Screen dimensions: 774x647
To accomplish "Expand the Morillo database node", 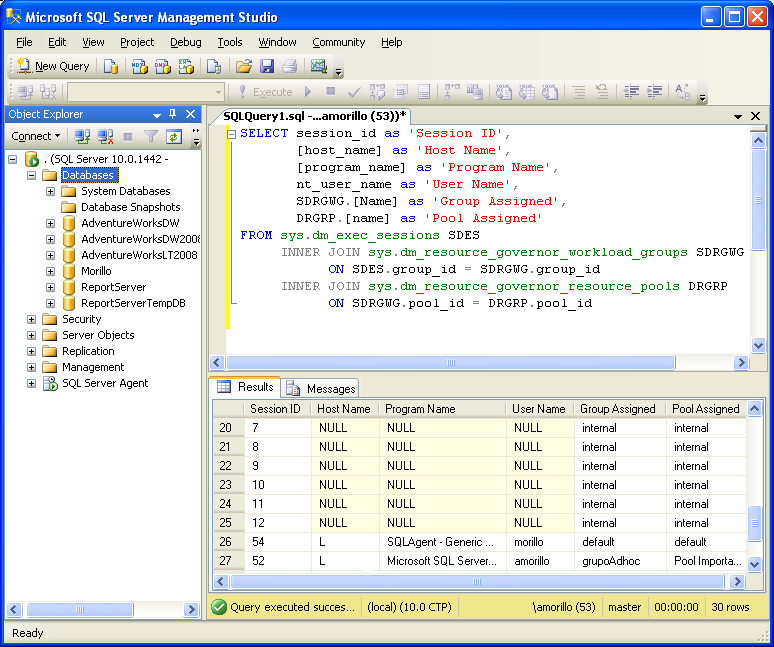I will pyautogui.click(x=50, y=271).
